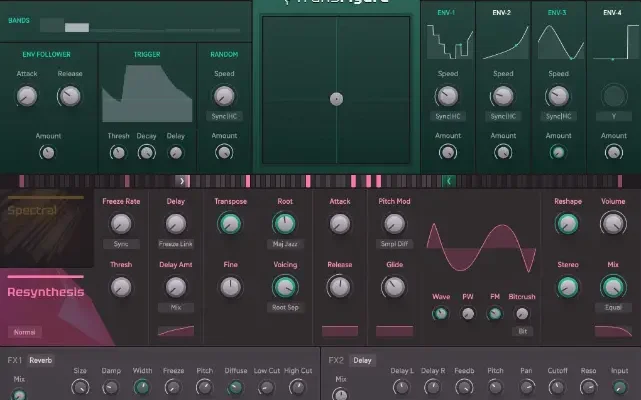Open the FX2 Delay effect selector
Viewport: 641px width, 400px height.
pos(361,360)
